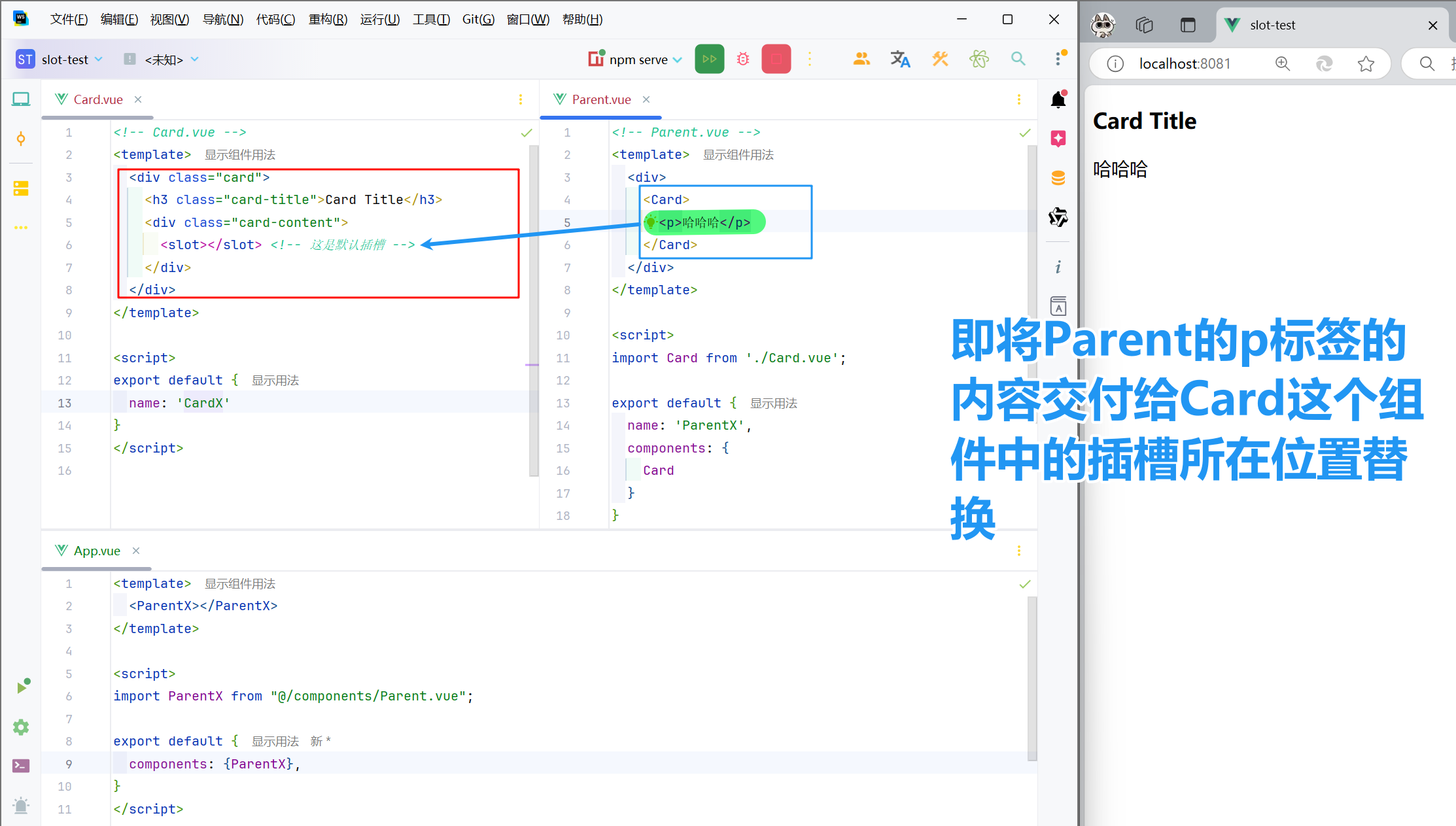Open Code With Me people icon

point(861,60)
